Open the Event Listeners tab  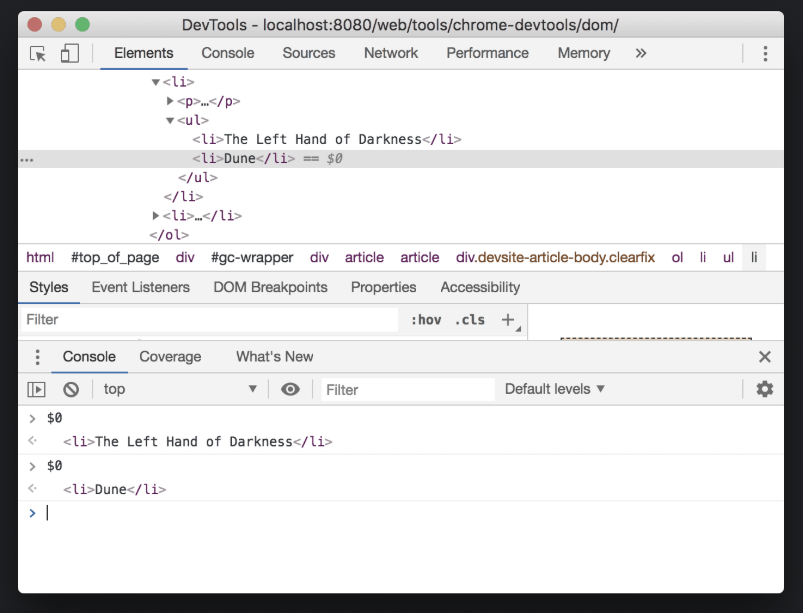coord(140,287)
